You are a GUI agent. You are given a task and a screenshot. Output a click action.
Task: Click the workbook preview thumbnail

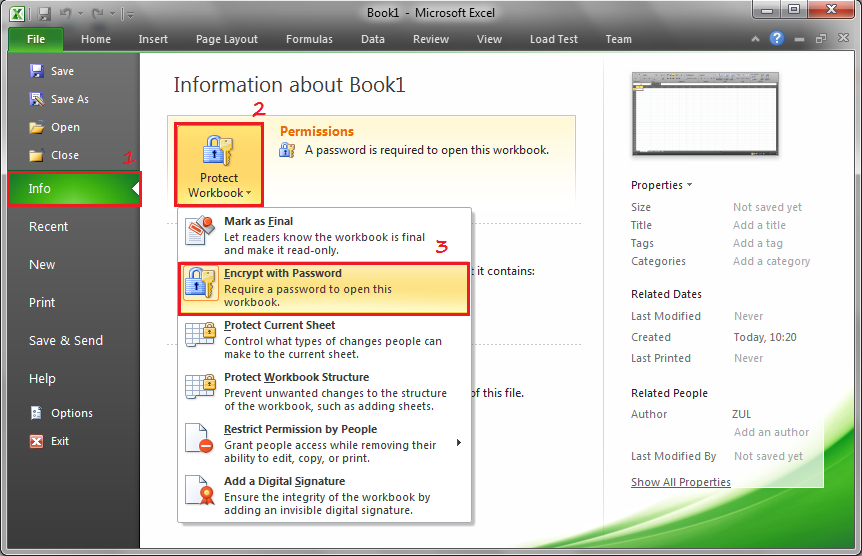click(705, 114)
